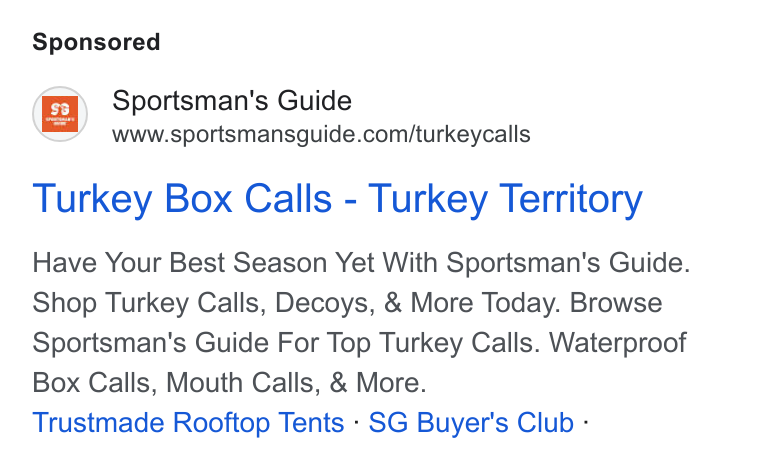Click the Sponsored label
This screenshot has height=466, width=760.
(96, 42)
